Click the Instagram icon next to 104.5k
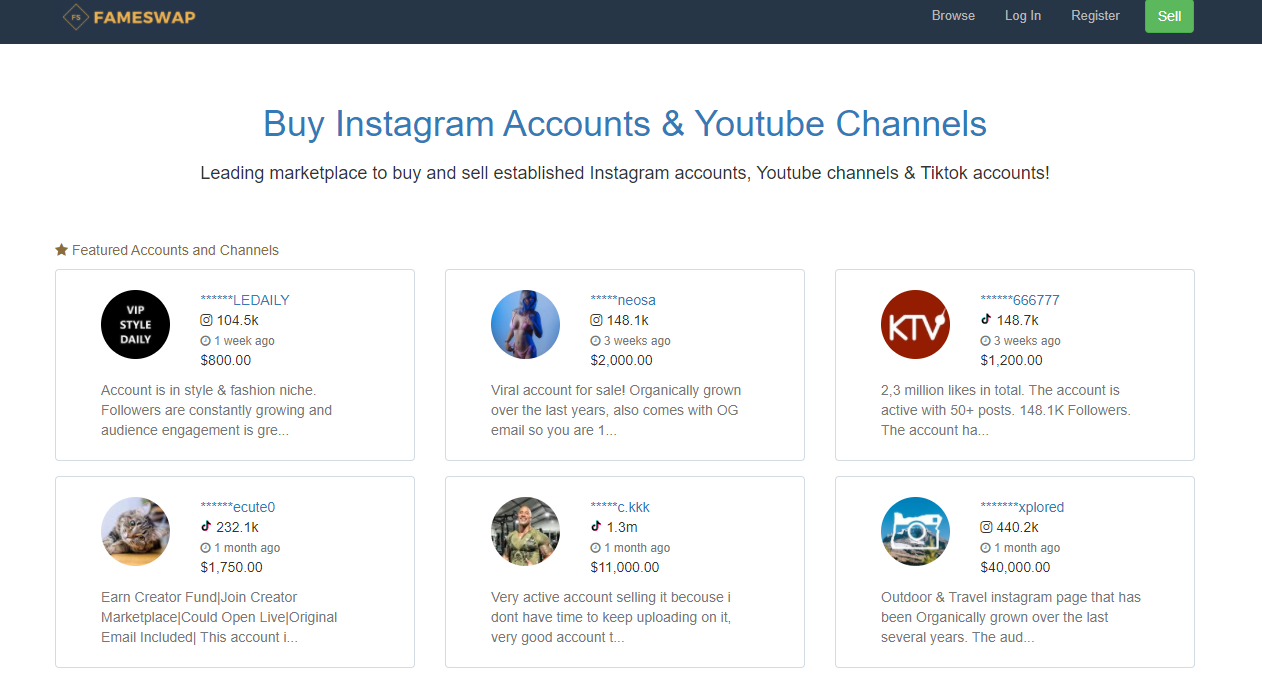This screenshot has height=678, width=1262. (206, 320)
